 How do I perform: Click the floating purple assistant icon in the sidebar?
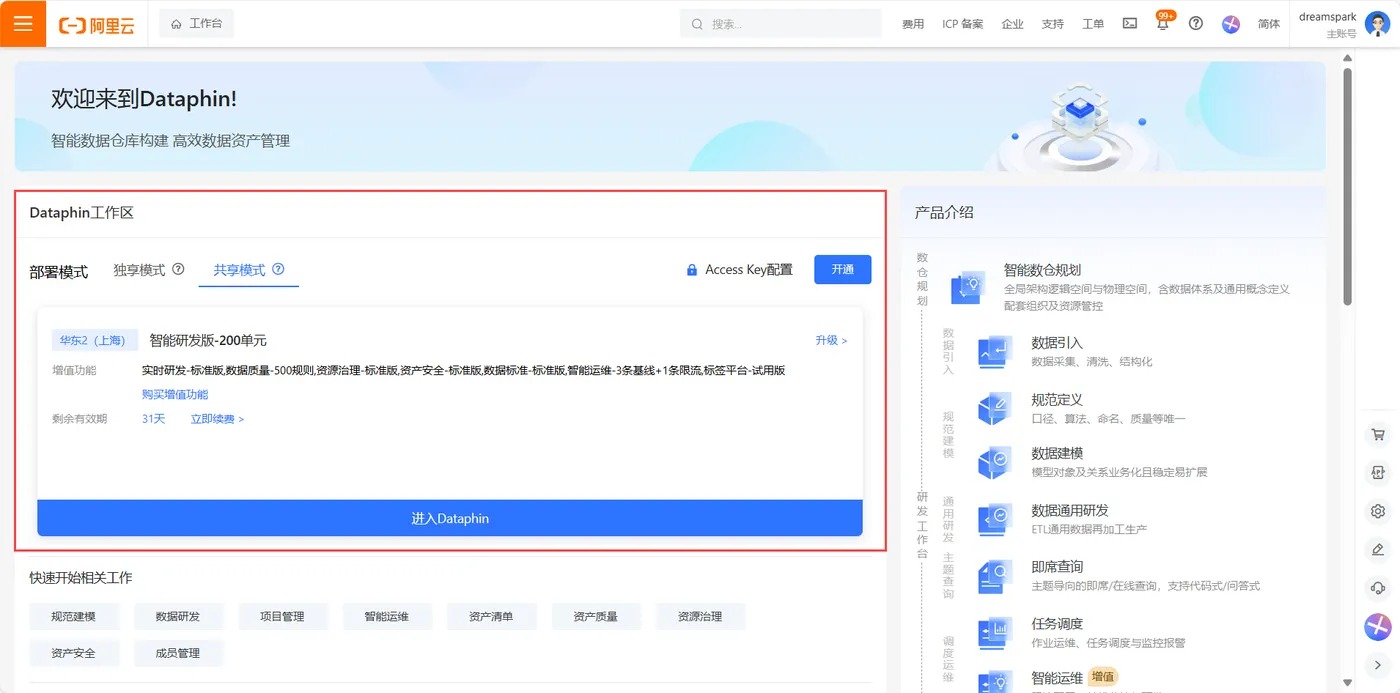1378,627
